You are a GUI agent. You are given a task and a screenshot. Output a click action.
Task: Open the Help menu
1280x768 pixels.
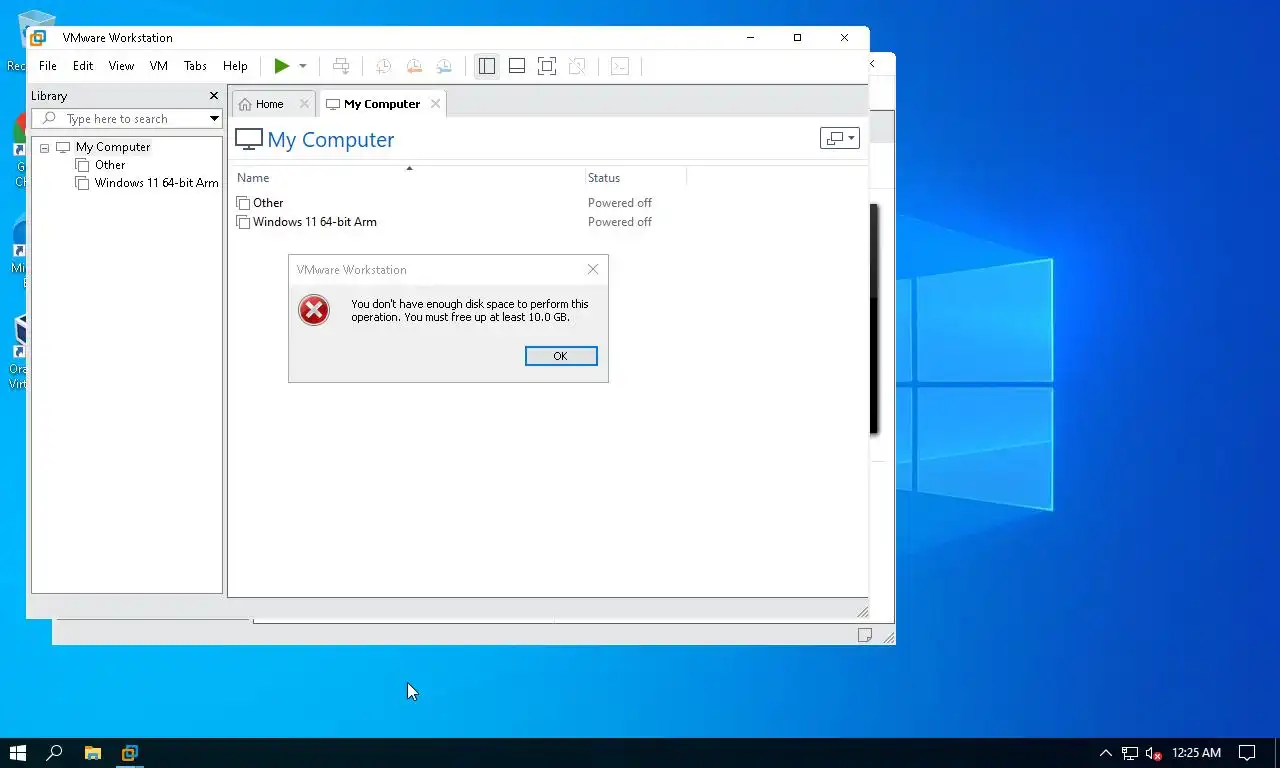click(x=235, y=66)
